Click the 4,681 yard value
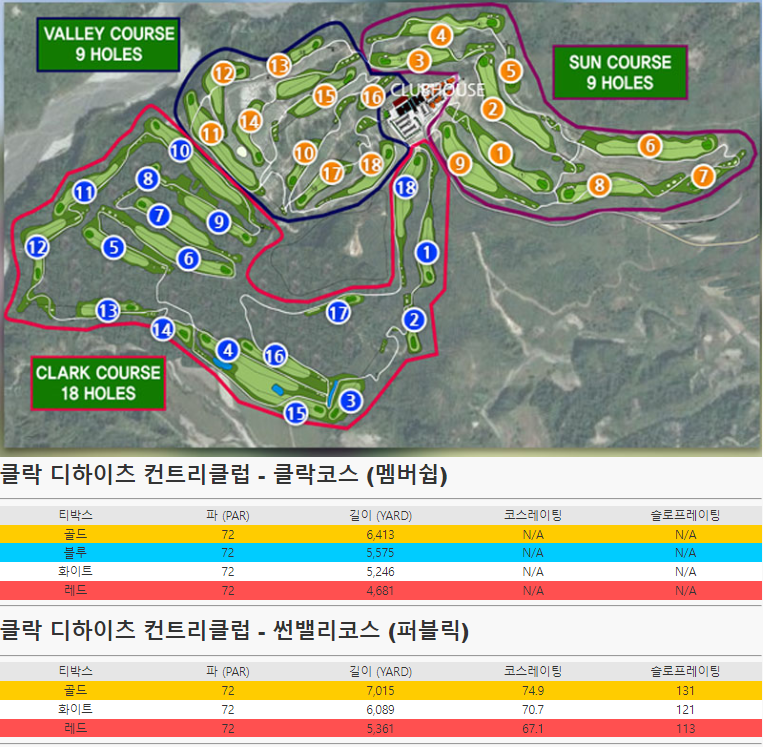Viewport: 763px width, 747px height. pos(381,591)
